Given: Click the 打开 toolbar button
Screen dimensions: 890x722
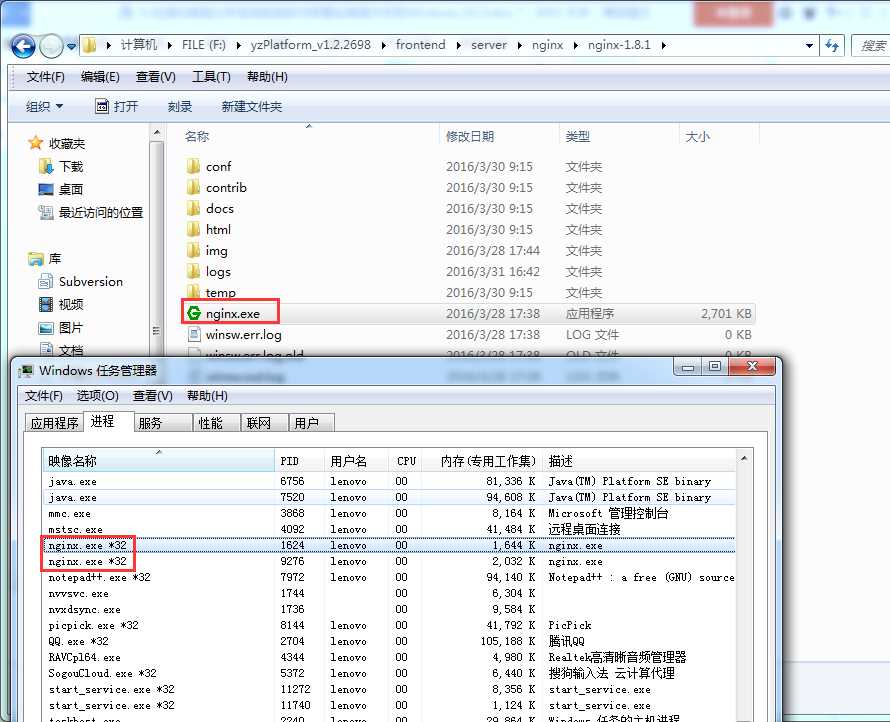Looking at the screenshot, I should click(x=117, y=107).
